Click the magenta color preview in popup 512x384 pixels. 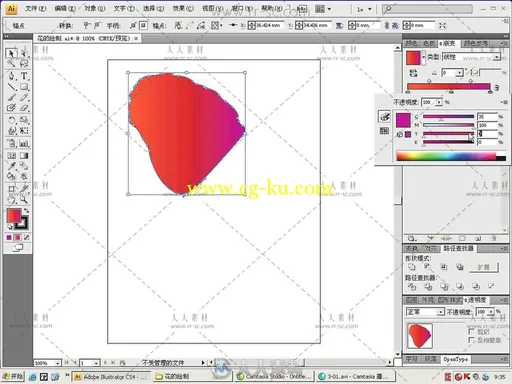pyautogui.click(x=403, y=120)
